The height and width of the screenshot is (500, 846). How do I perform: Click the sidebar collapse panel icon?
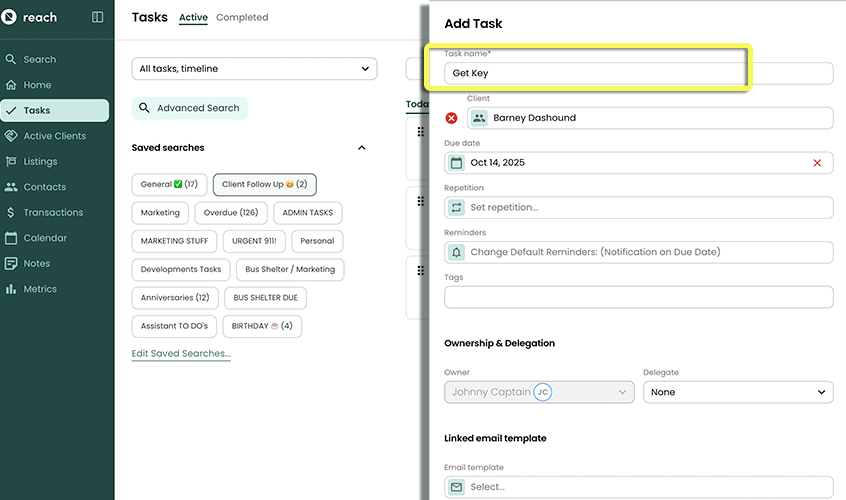[x=97, y=17]
